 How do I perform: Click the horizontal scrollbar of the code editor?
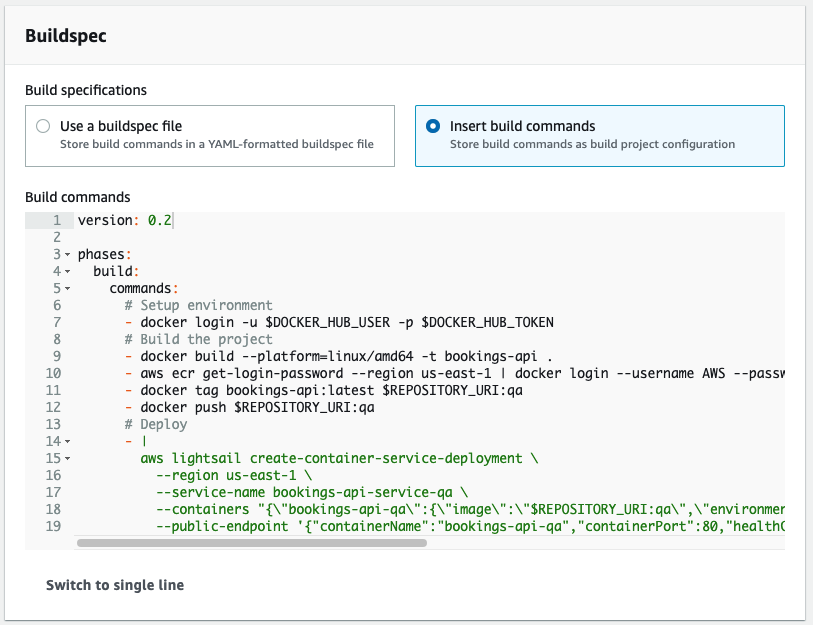click(x=252, y=543)
